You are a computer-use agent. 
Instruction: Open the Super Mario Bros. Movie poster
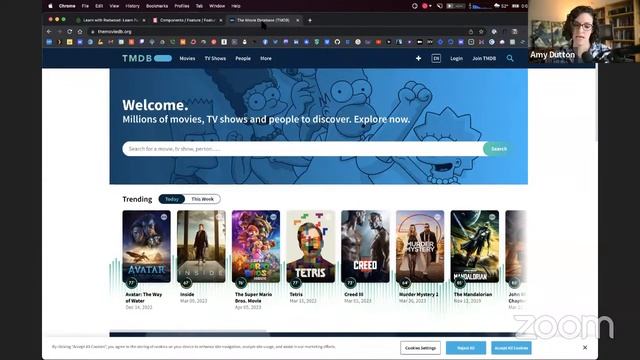[x=256, y=247]
